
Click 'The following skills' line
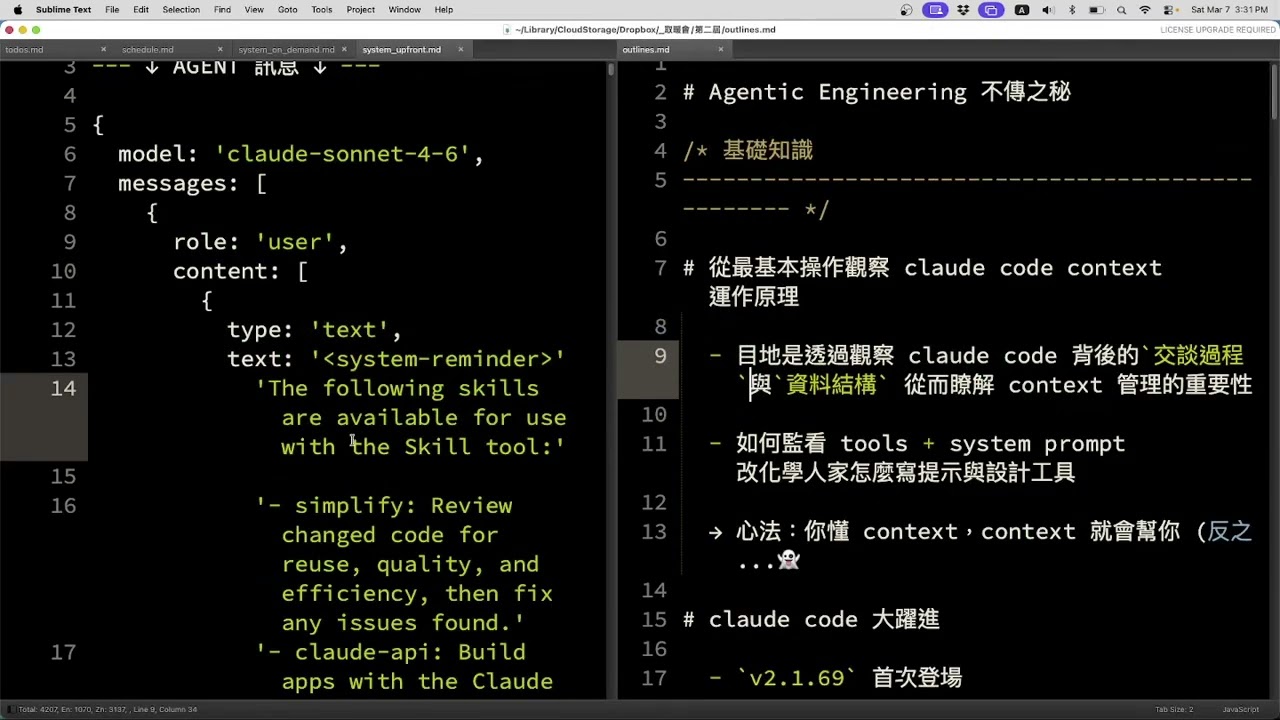pyautogui.click(x=398, y=388)
